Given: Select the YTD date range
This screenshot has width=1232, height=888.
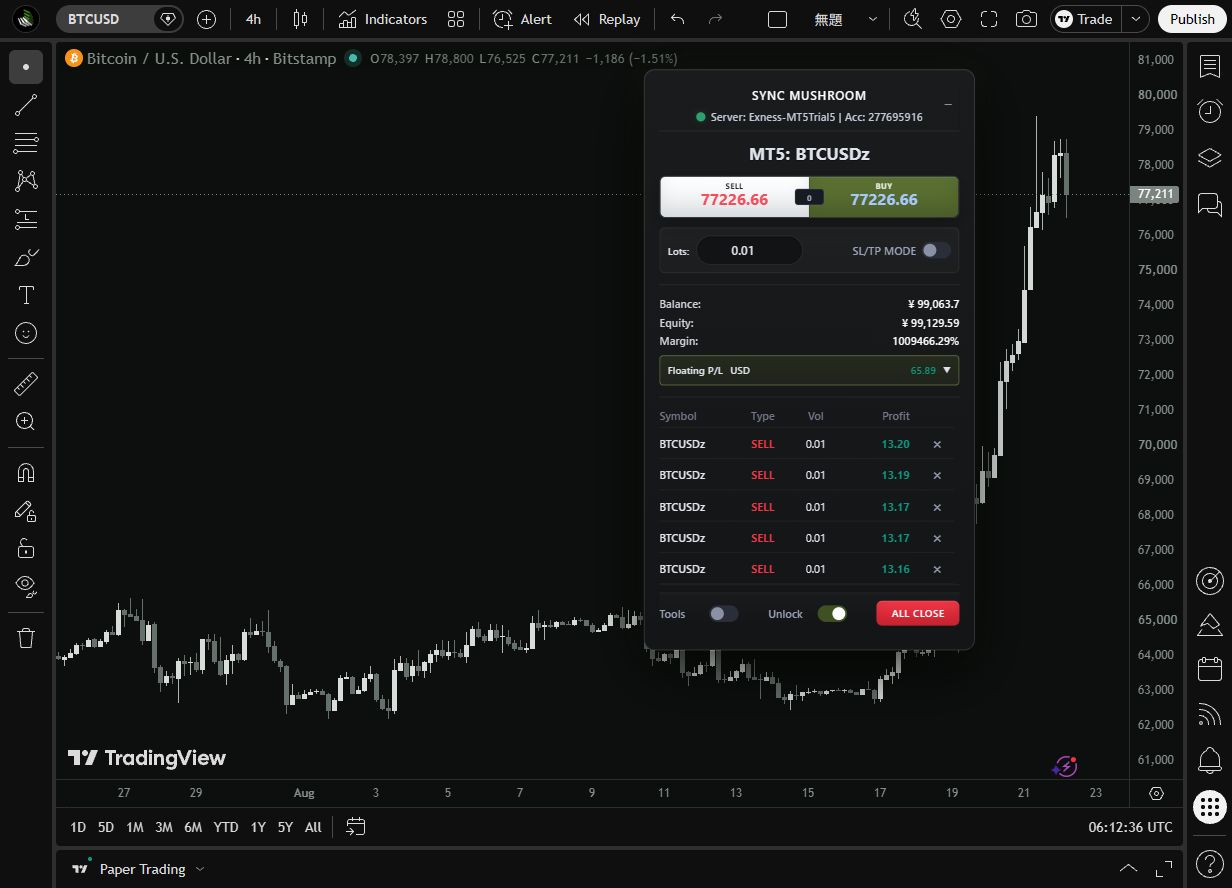Looking at the screenshot, I should [x=226, y=827].
